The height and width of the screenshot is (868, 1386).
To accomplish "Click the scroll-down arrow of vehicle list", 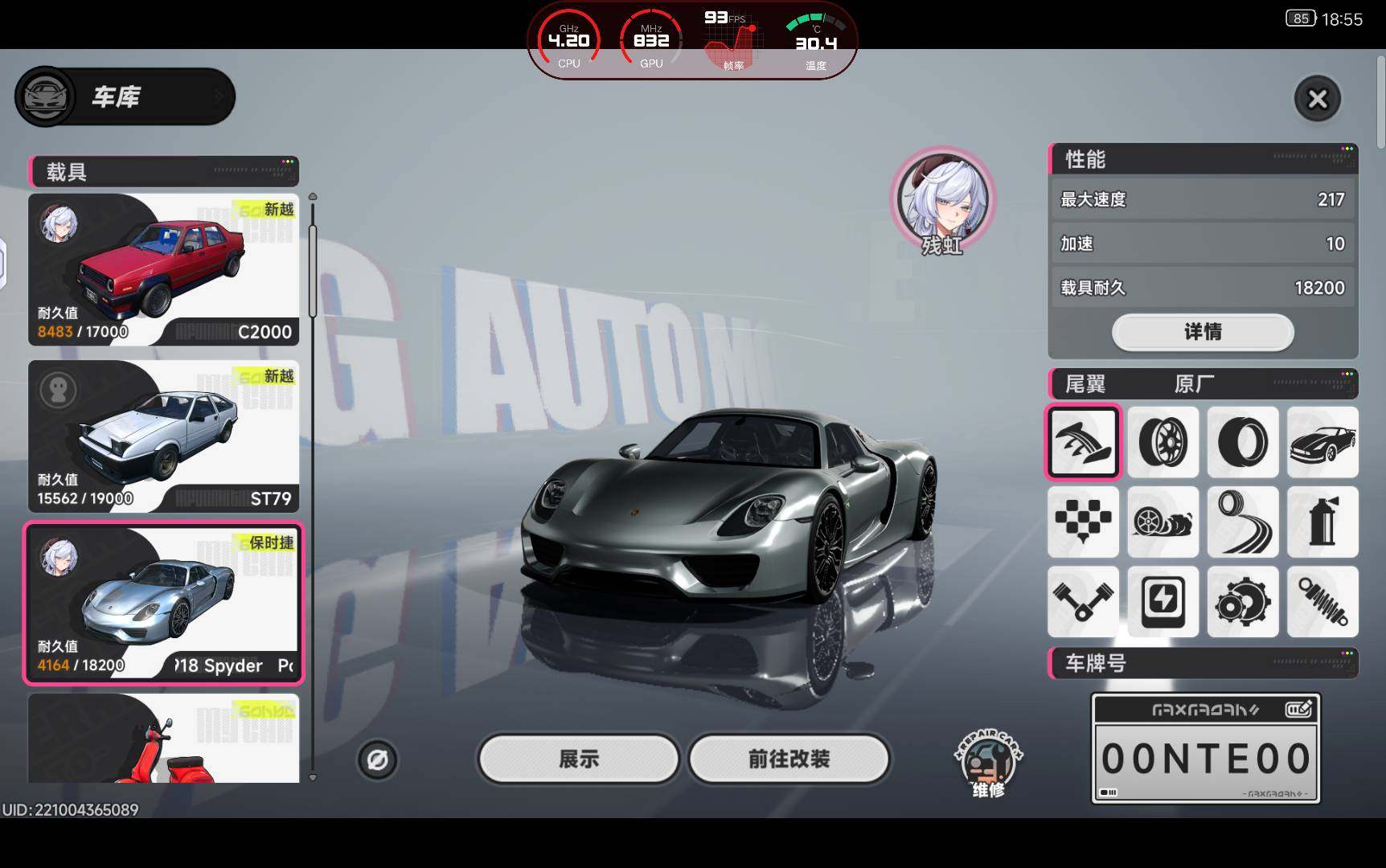I will tap(313, 777).
